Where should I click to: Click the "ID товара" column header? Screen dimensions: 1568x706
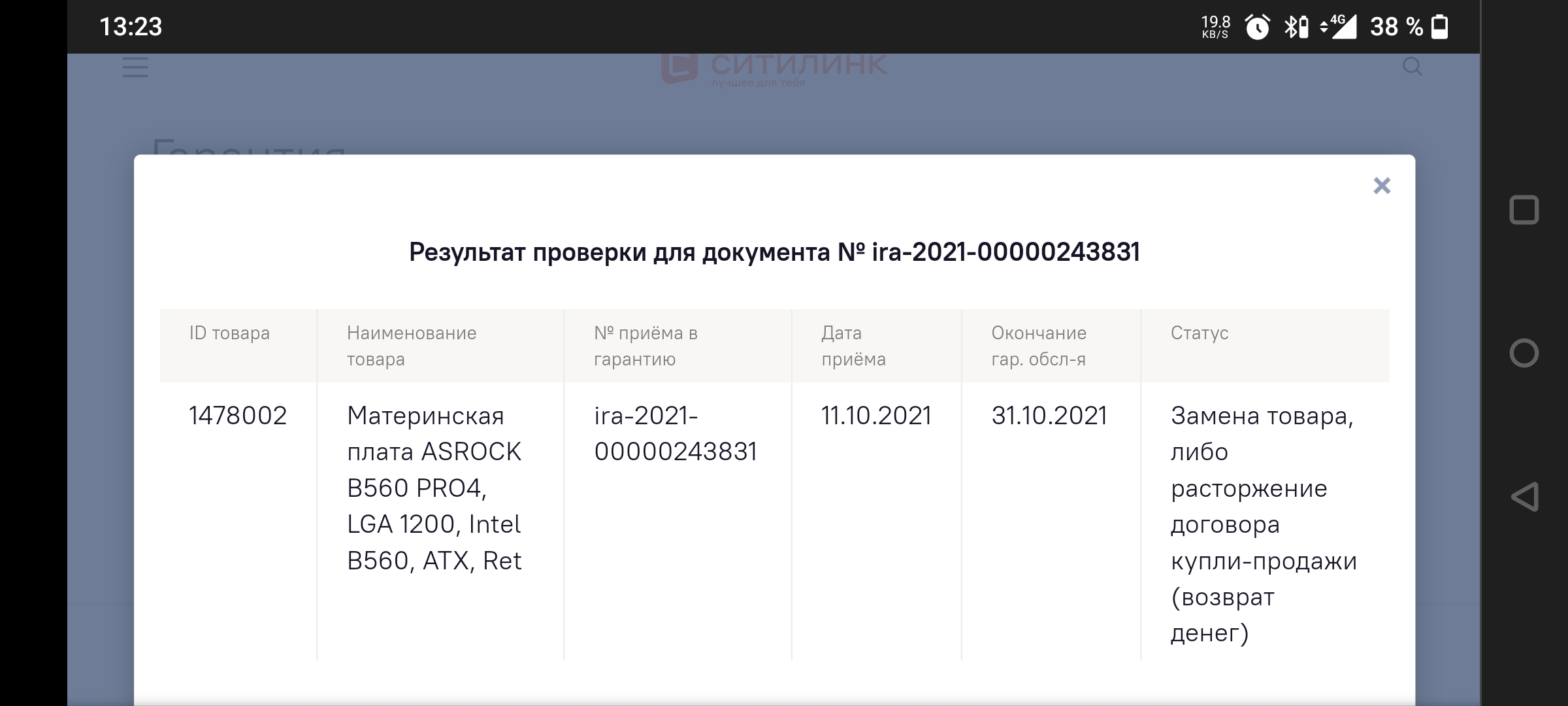coord(229,333)
